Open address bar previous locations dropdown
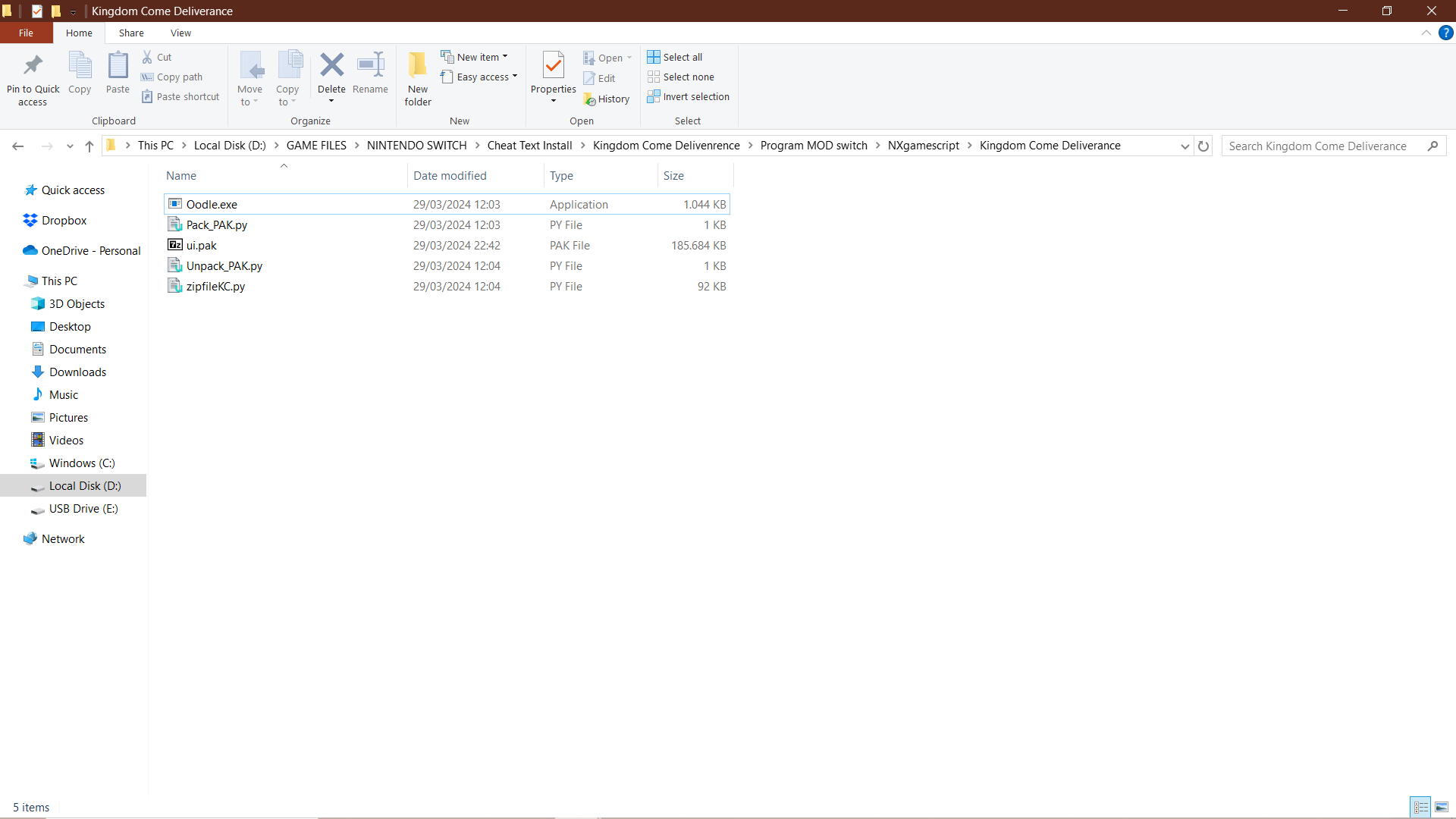 pos(1185,146)
